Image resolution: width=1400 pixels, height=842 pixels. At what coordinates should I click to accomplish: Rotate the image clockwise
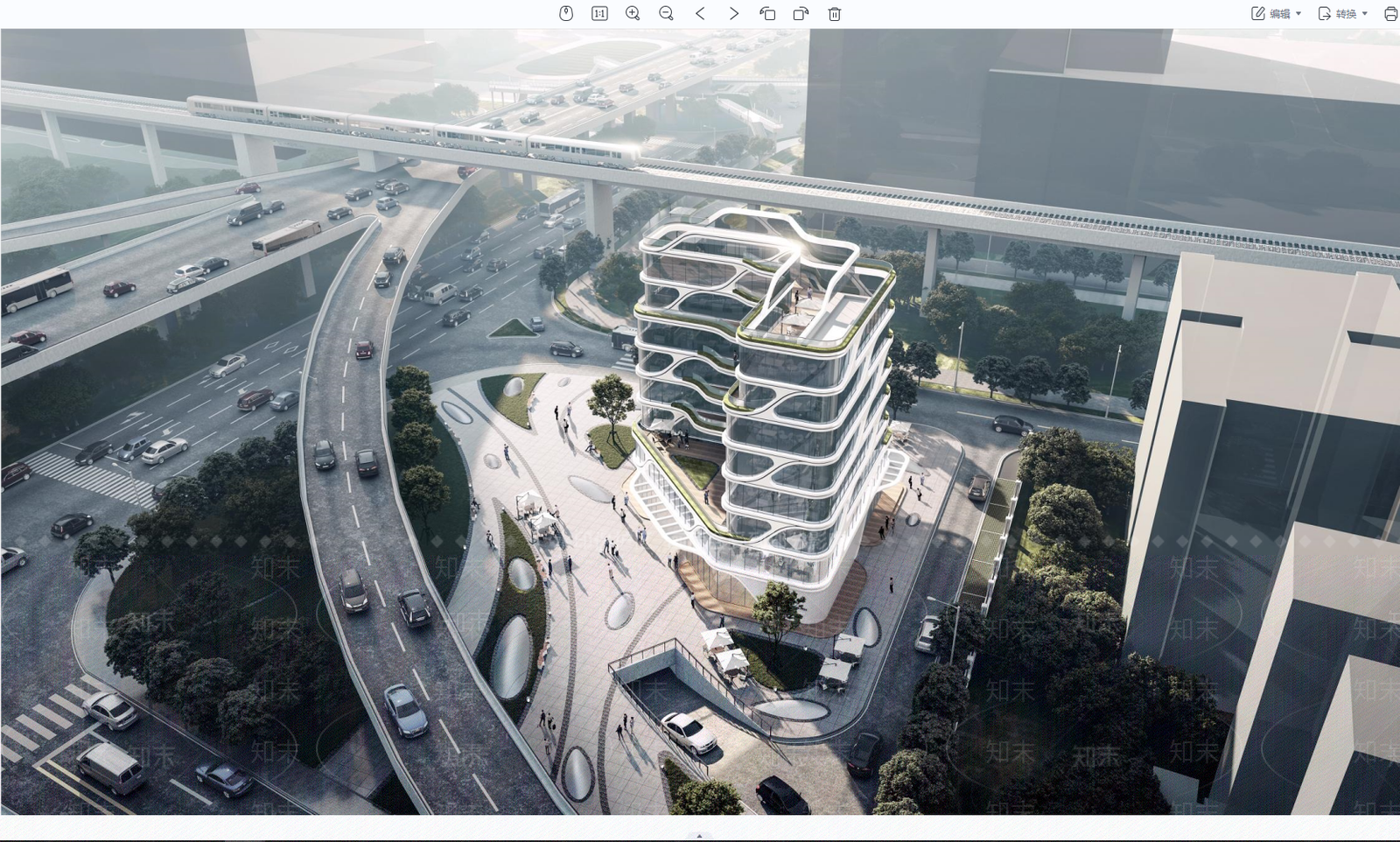click(x=801, y=13)
